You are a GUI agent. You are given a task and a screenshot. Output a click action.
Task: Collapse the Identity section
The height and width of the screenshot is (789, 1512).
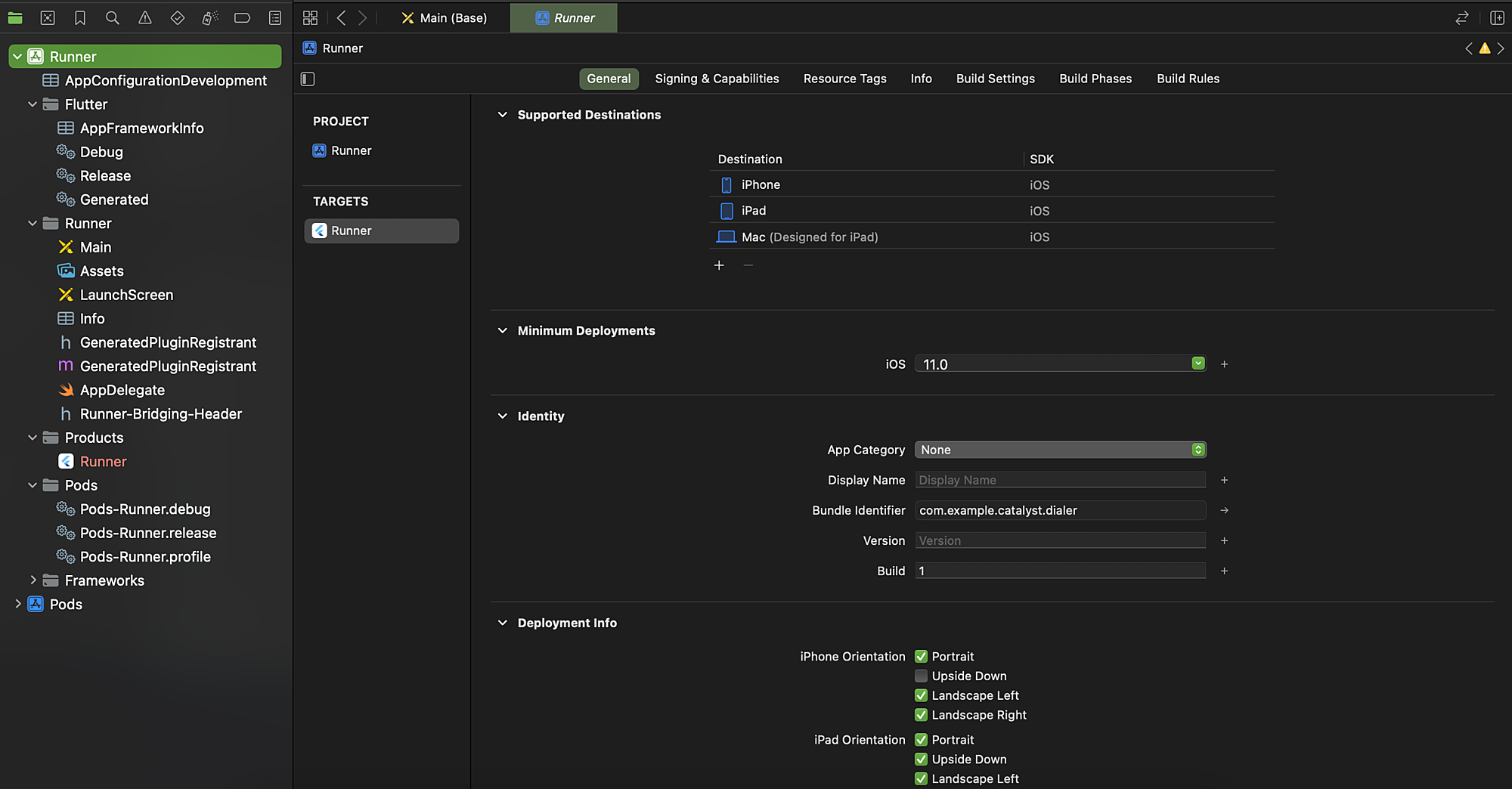pyautogui.click(x=502, y=416)
